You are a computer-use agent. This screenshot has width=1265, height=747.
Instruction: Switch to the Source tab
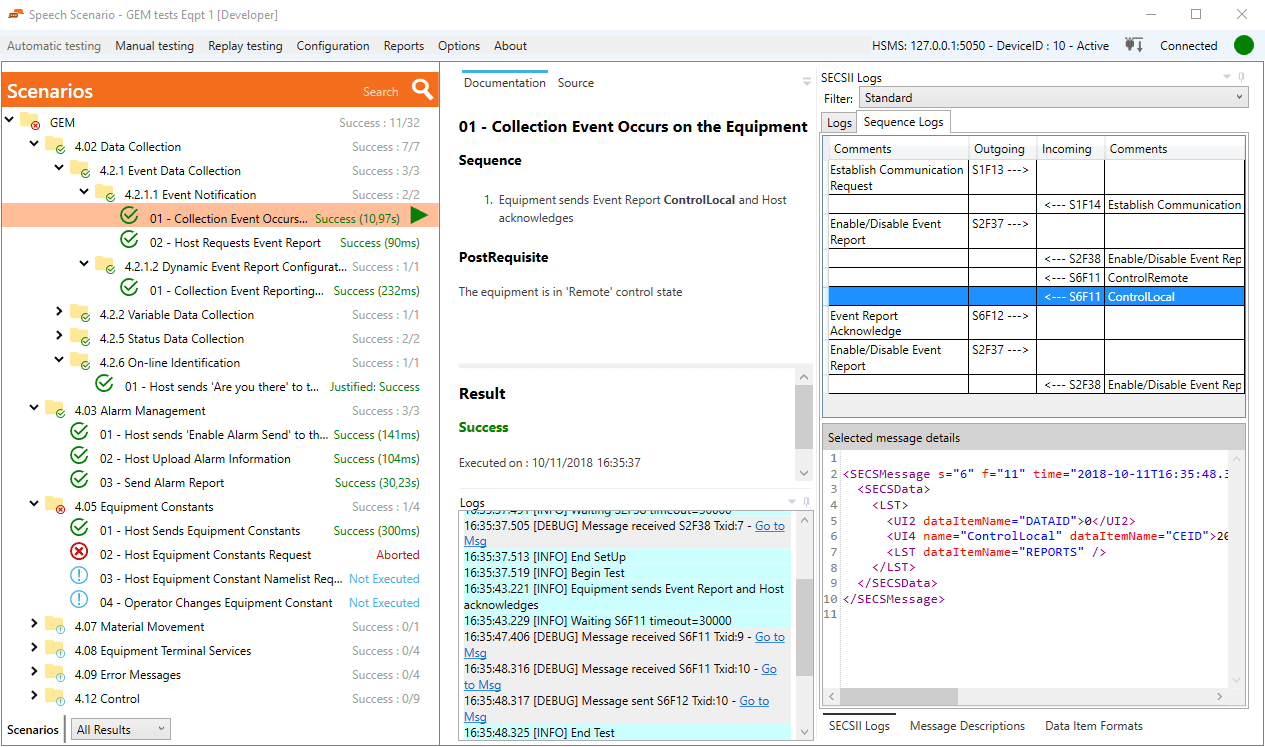tap(575, 83)
